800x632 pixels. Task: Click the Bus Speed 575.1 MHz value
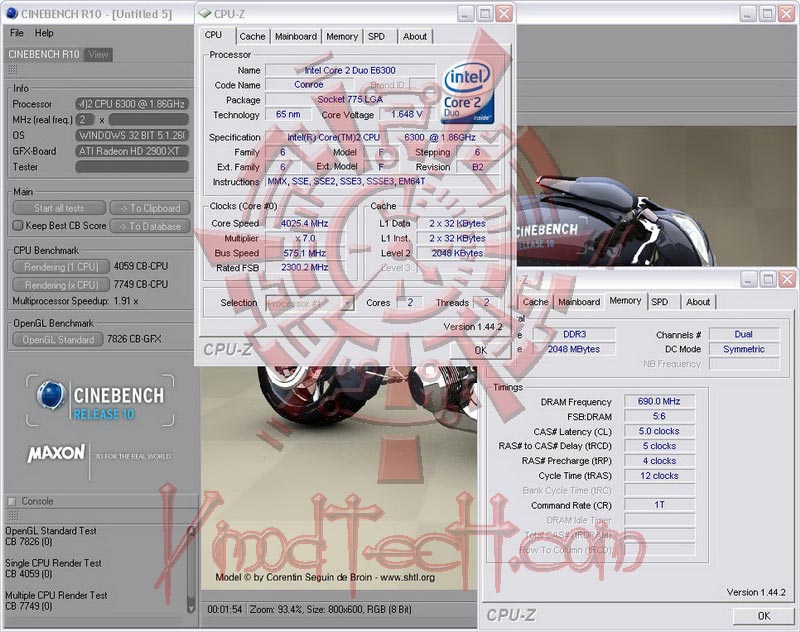point(305,253)
